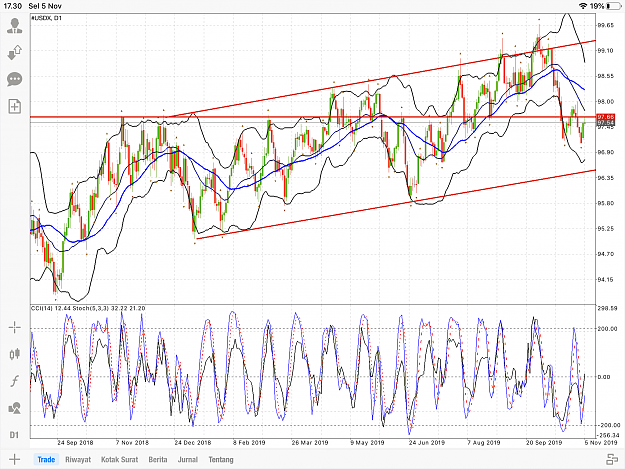Image resolution: width=625 pixels, height=469 pixels.
Task: Tap the plus icon in bottom bar
Action: pyautogui.click(x=14, y=459)
